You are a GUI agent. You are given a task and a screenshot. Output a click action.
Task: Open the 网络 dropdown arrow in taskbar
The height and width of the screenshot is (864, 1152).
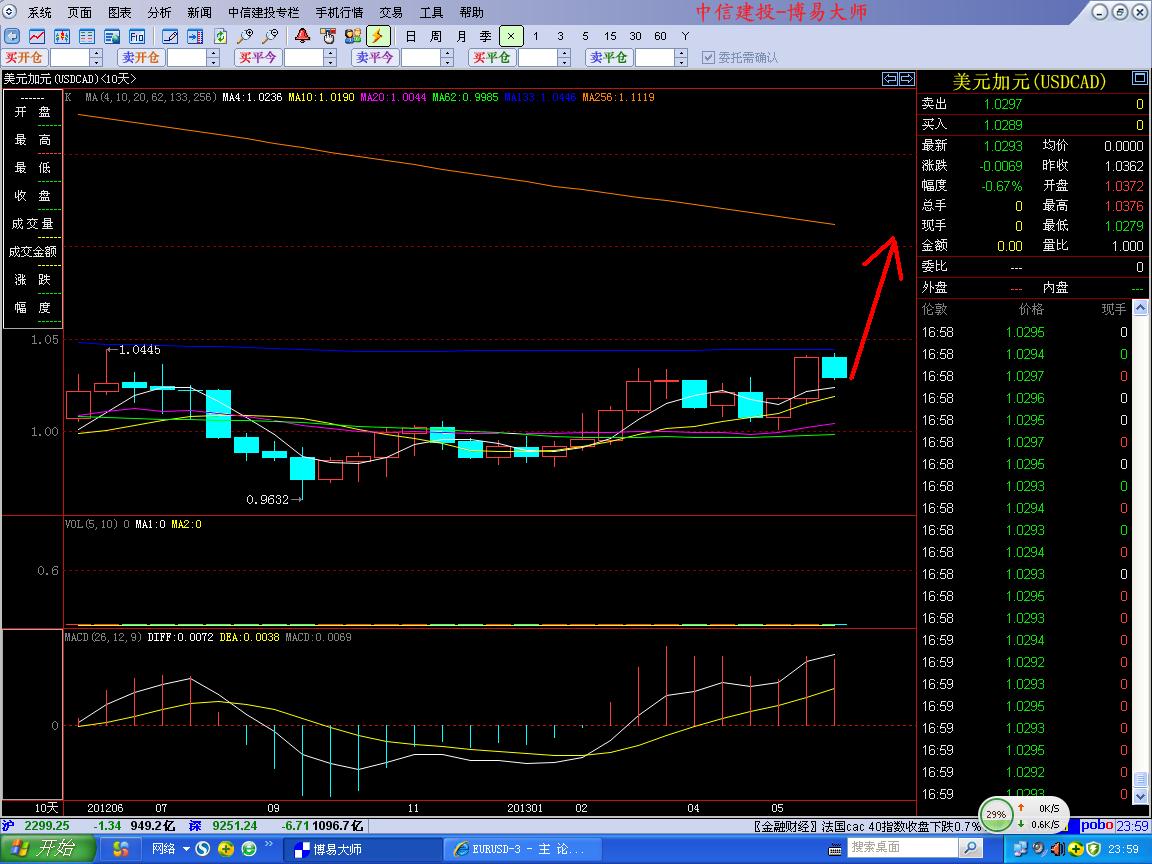(186, 849)
